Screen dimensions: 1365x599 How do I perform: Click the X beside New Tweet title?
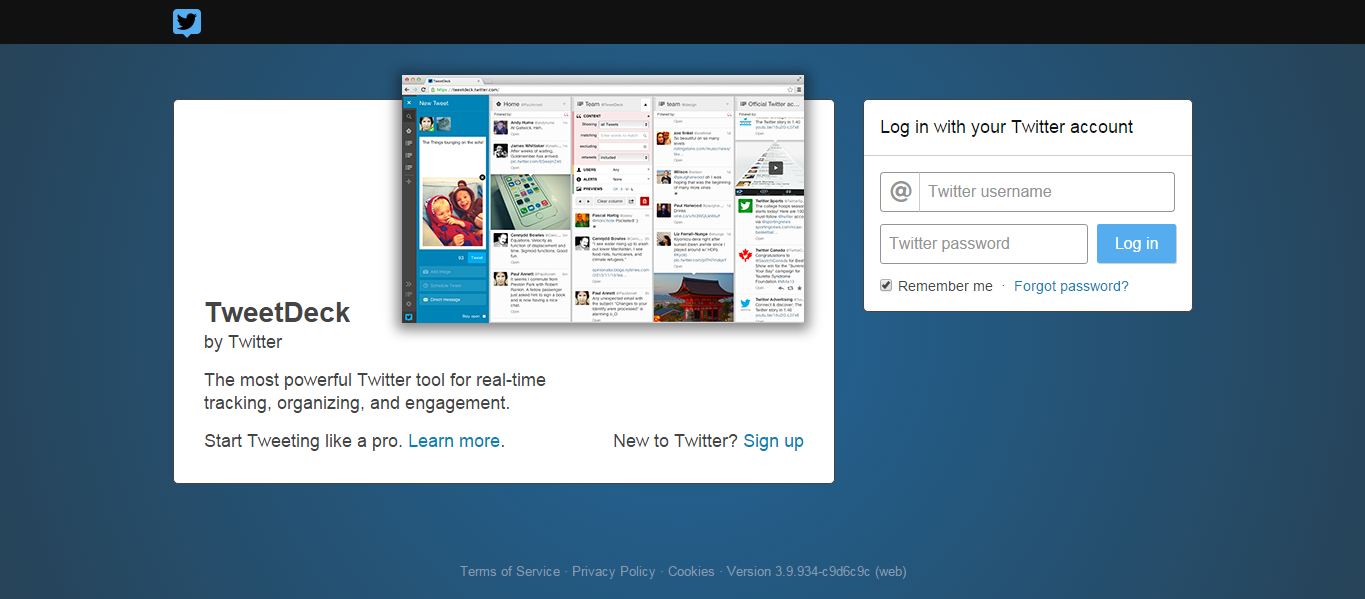409,103
